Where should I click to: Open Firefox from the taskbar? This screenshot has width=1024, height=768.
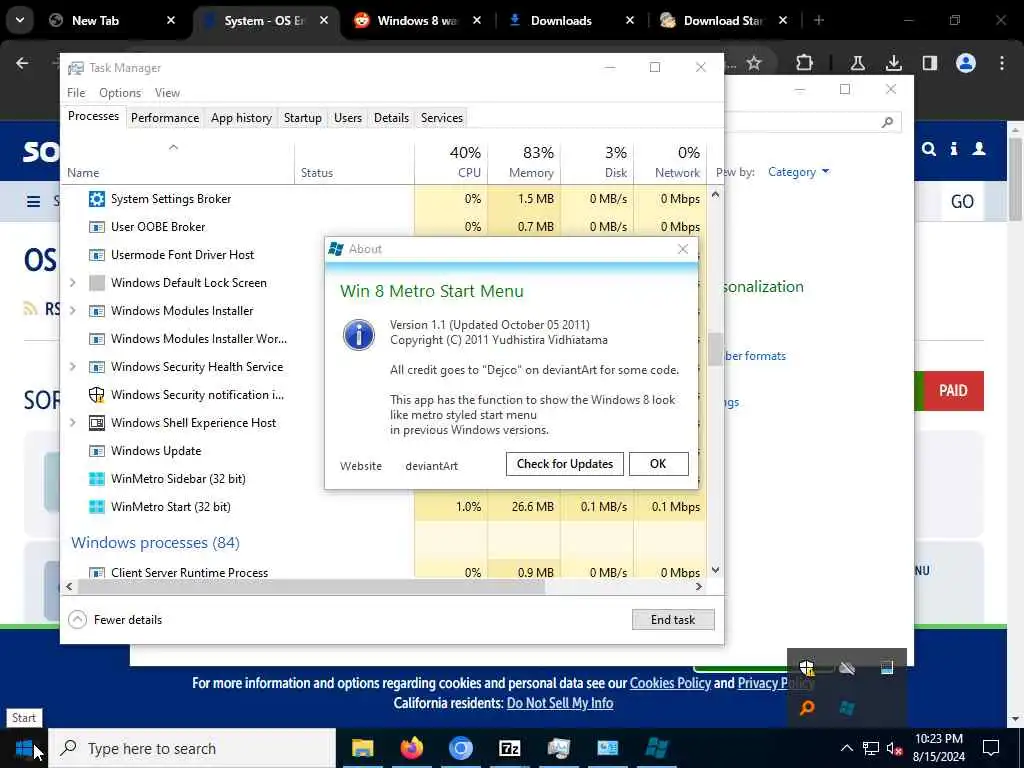coord(411,748)
